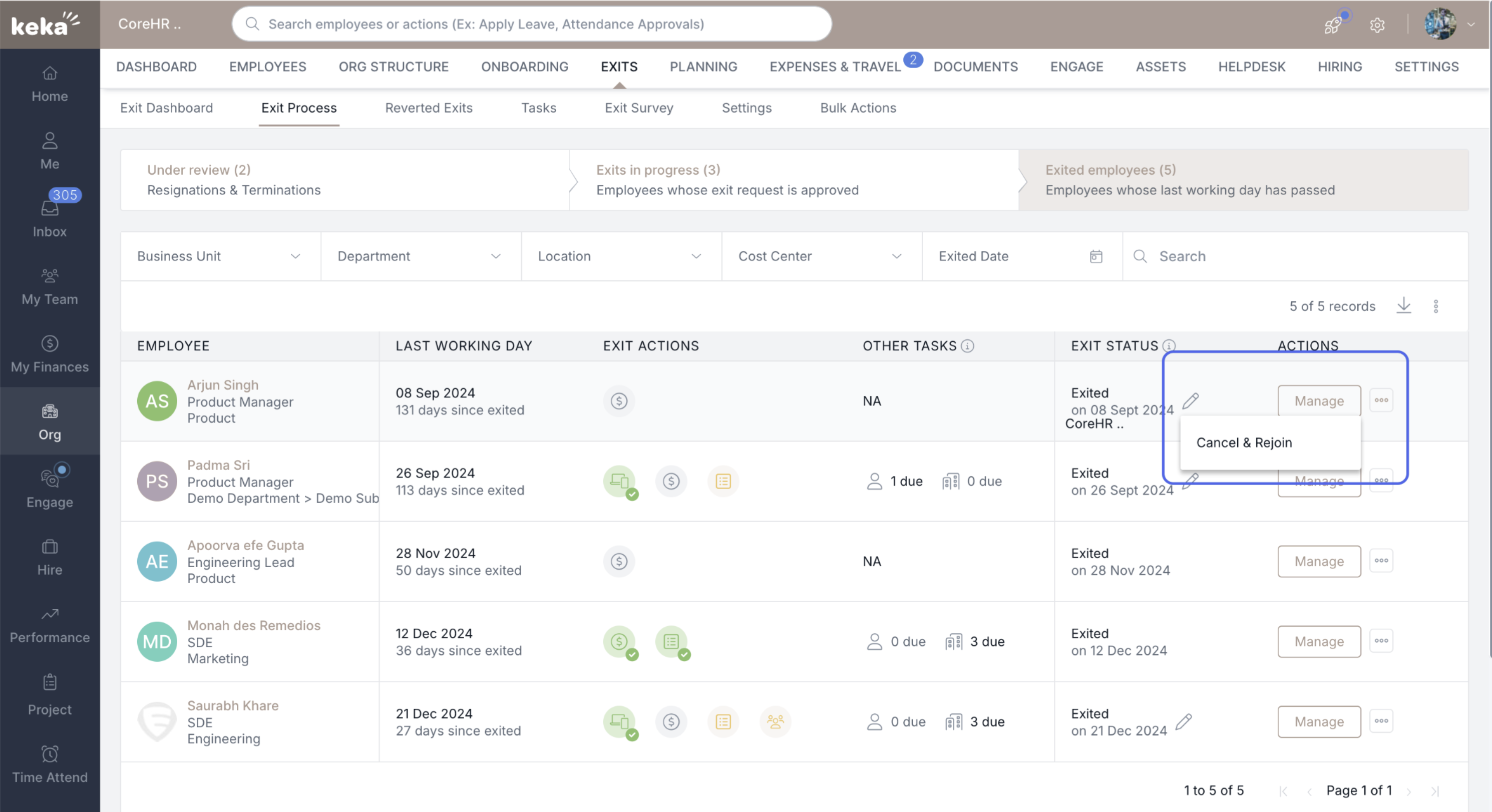
Task: Click the rocket icon in top bar
Action: click(1332, 25)
